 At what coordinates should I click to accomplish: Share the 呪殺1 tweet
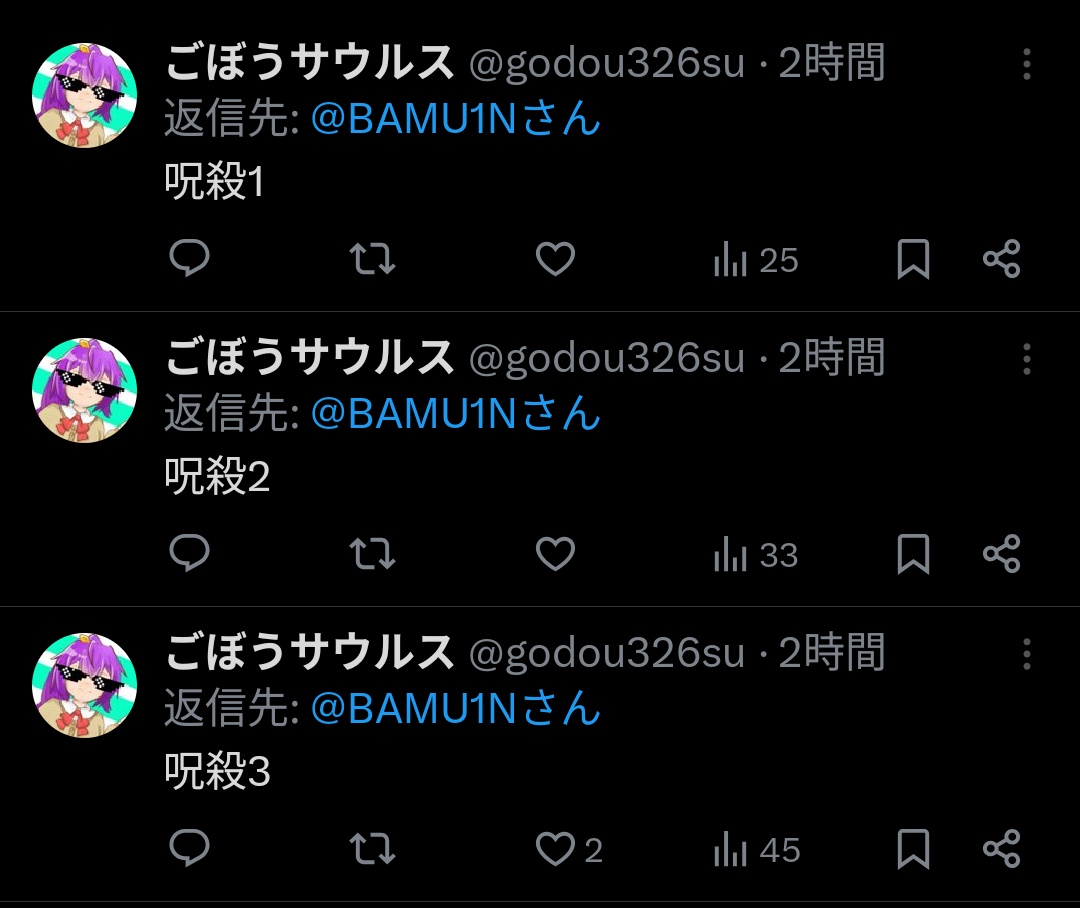[x=1001, y=259]
